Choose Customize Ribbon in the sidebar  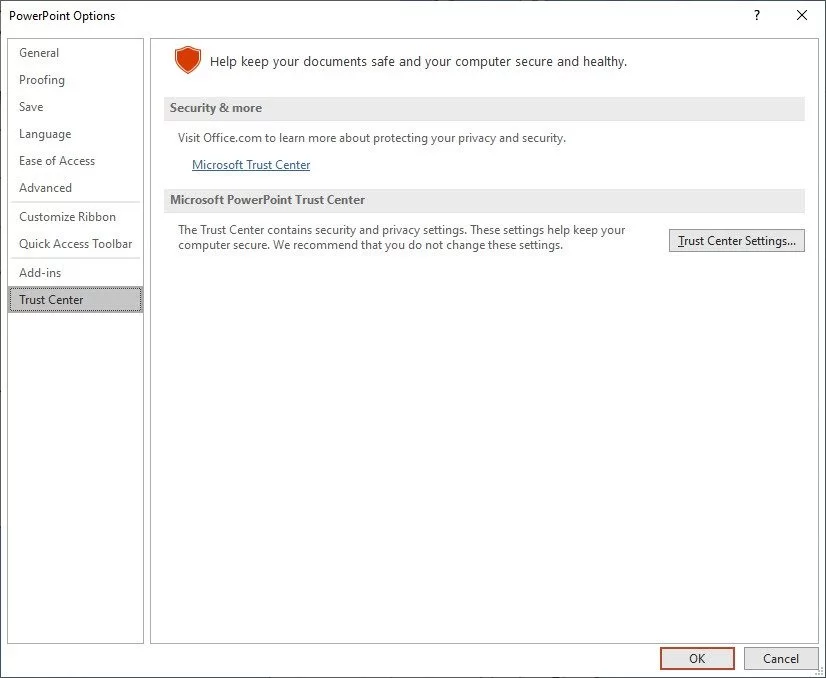(x=75, y=217)
